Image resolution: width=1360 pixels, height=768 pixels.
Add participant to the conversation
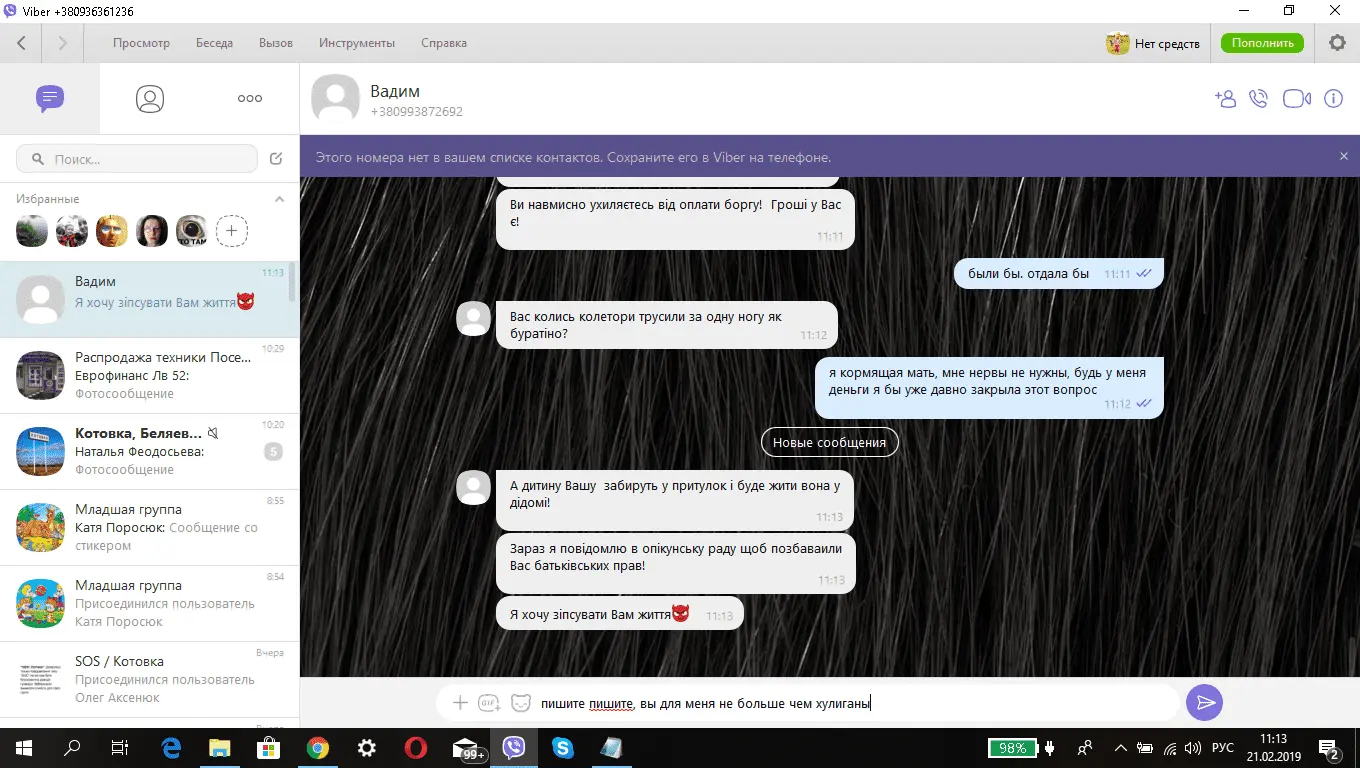1225,99
